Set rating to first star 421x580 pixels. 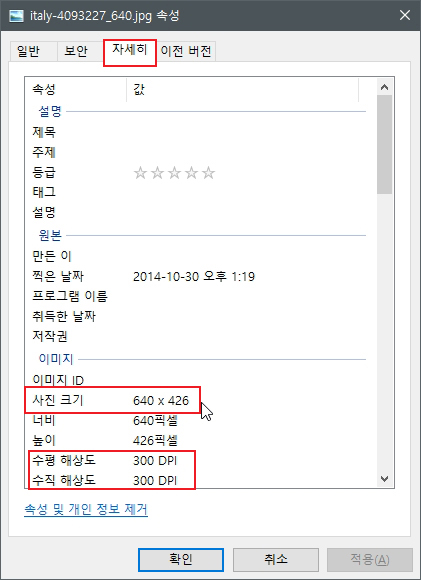(140, 172)
